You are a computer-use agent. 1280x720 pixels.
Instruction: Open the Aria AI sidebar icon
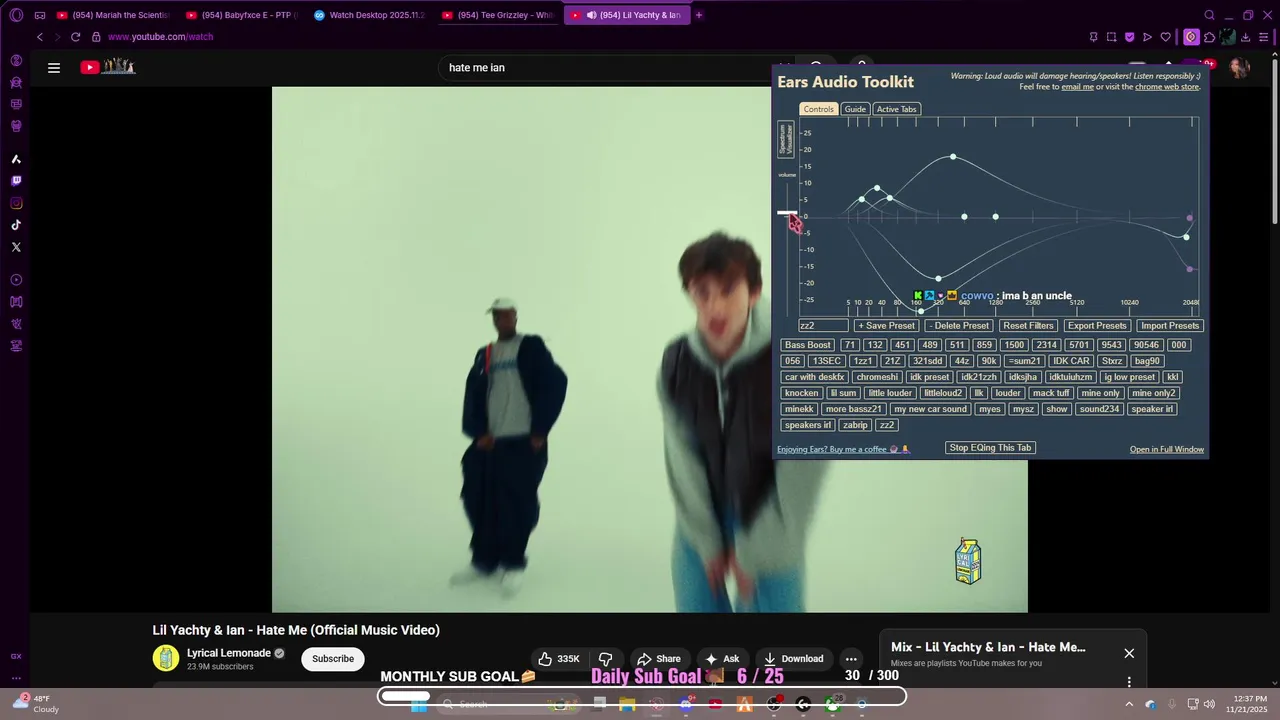pyautogui.click(x=16, y=159)
